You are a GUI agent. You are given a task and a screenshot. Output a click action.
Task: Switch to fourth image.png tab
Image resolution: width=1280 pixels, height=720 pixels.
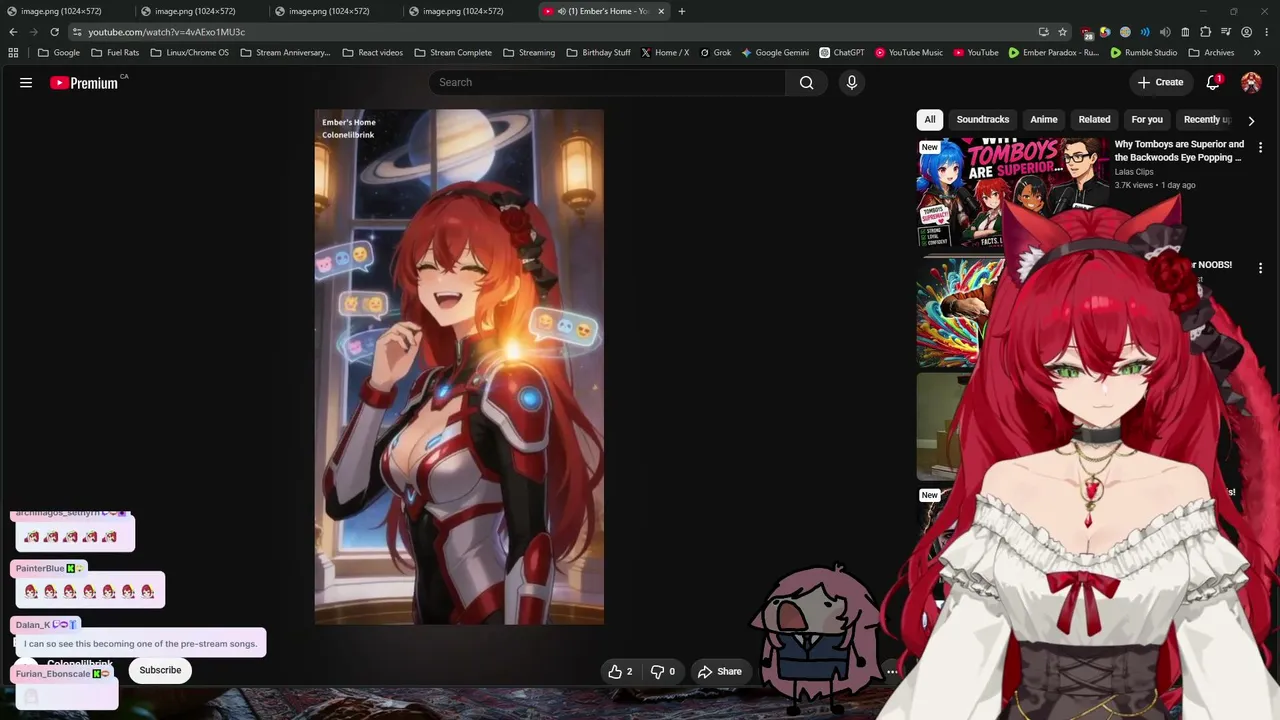(464, 11)
